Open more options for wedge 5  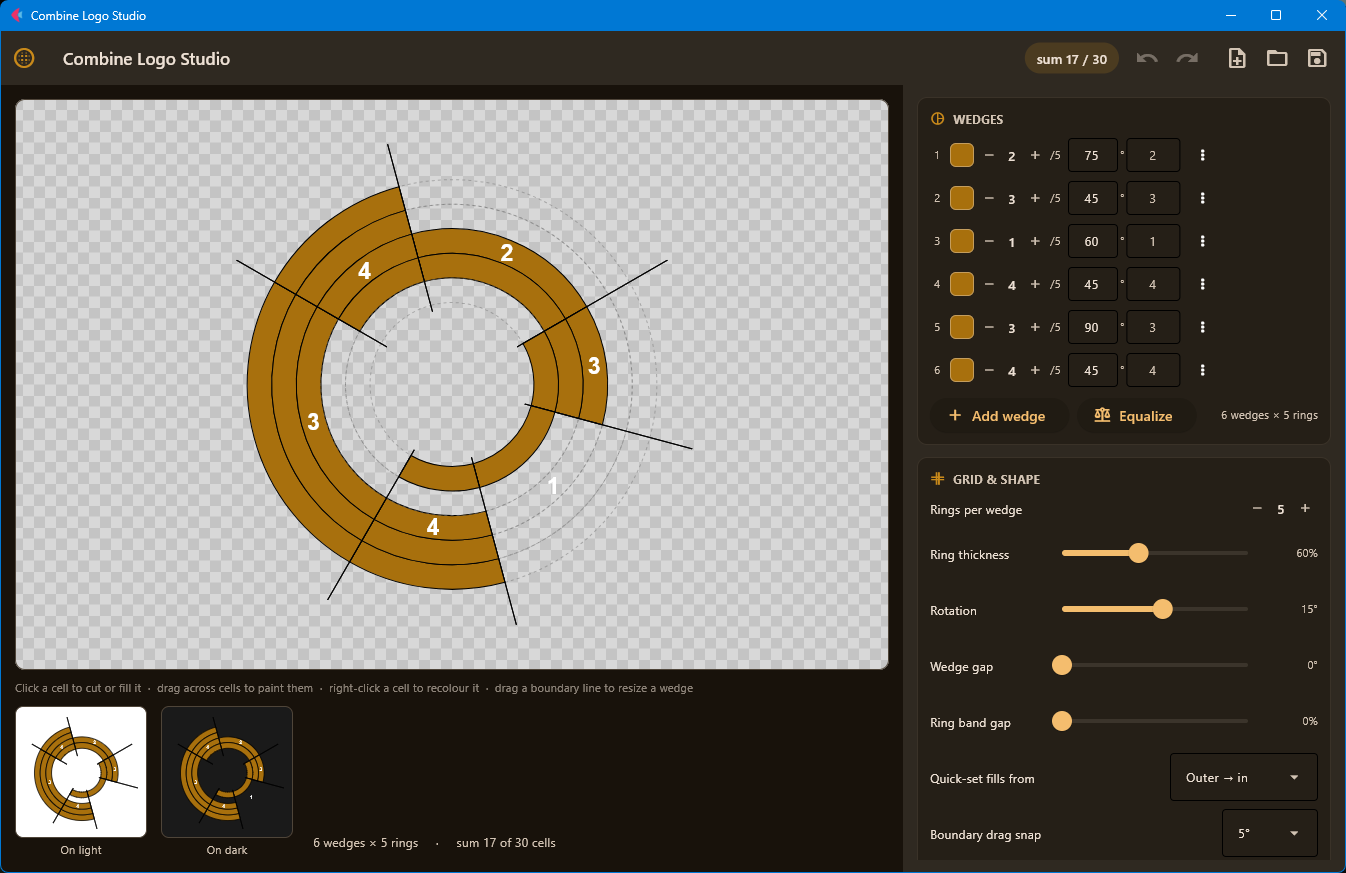click(1202, 327)
